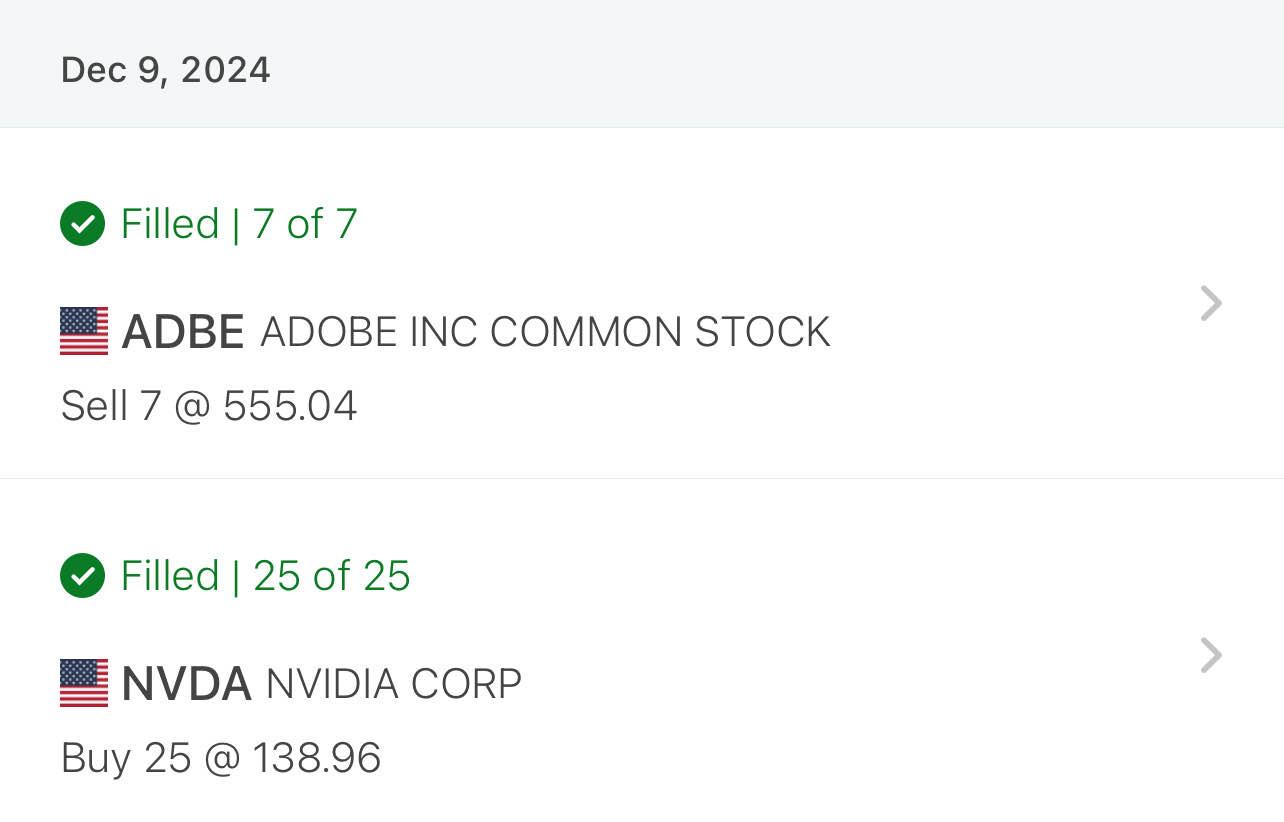
Task: Expand NVDA order details via right chevron
Action: pos(1211,656)
